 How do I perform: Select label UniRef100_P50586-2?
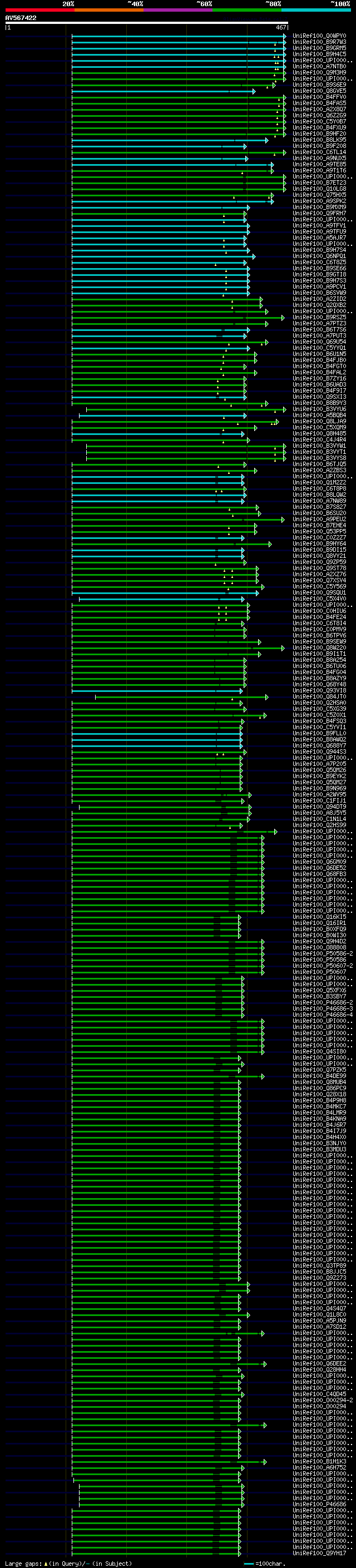point(323,953)
